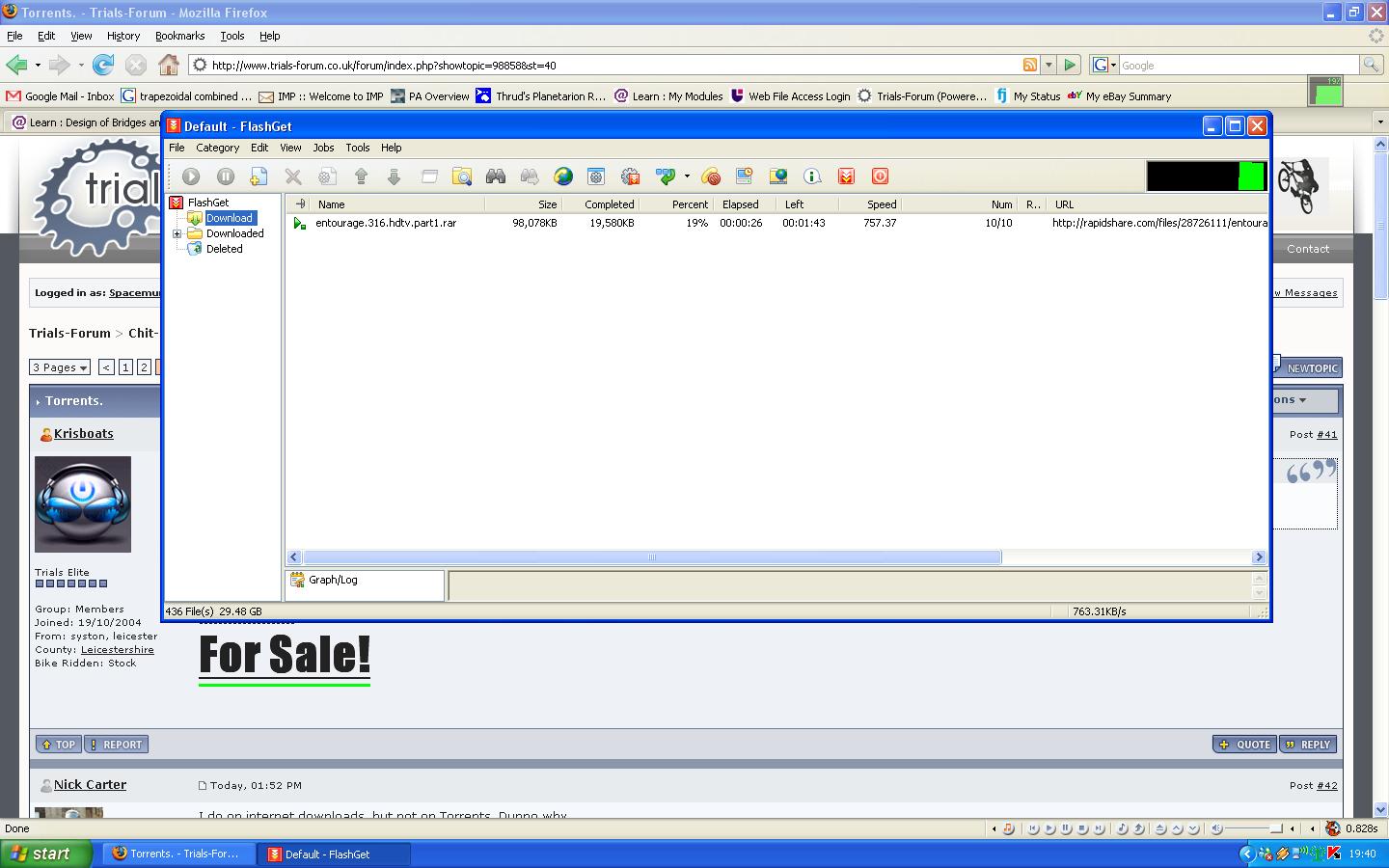Screen dimensions: 1389x868
Task: Open the 3 Pages dropdown on the forum
Action: click(60, 367)
